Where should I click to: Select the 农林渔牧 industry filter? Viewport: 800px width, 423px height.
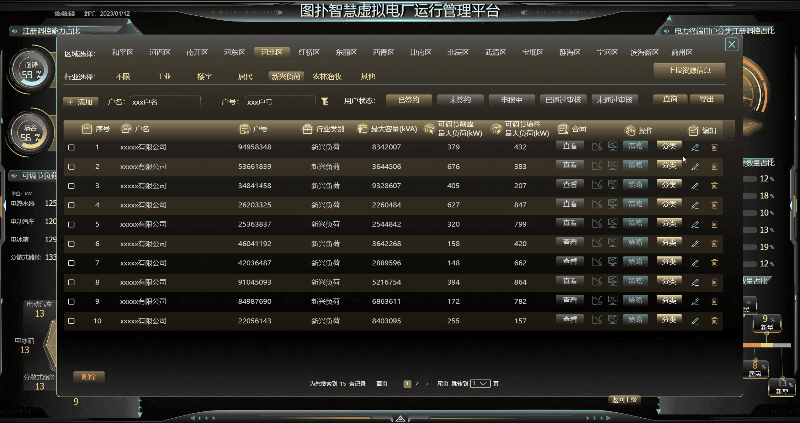(327, 77)
